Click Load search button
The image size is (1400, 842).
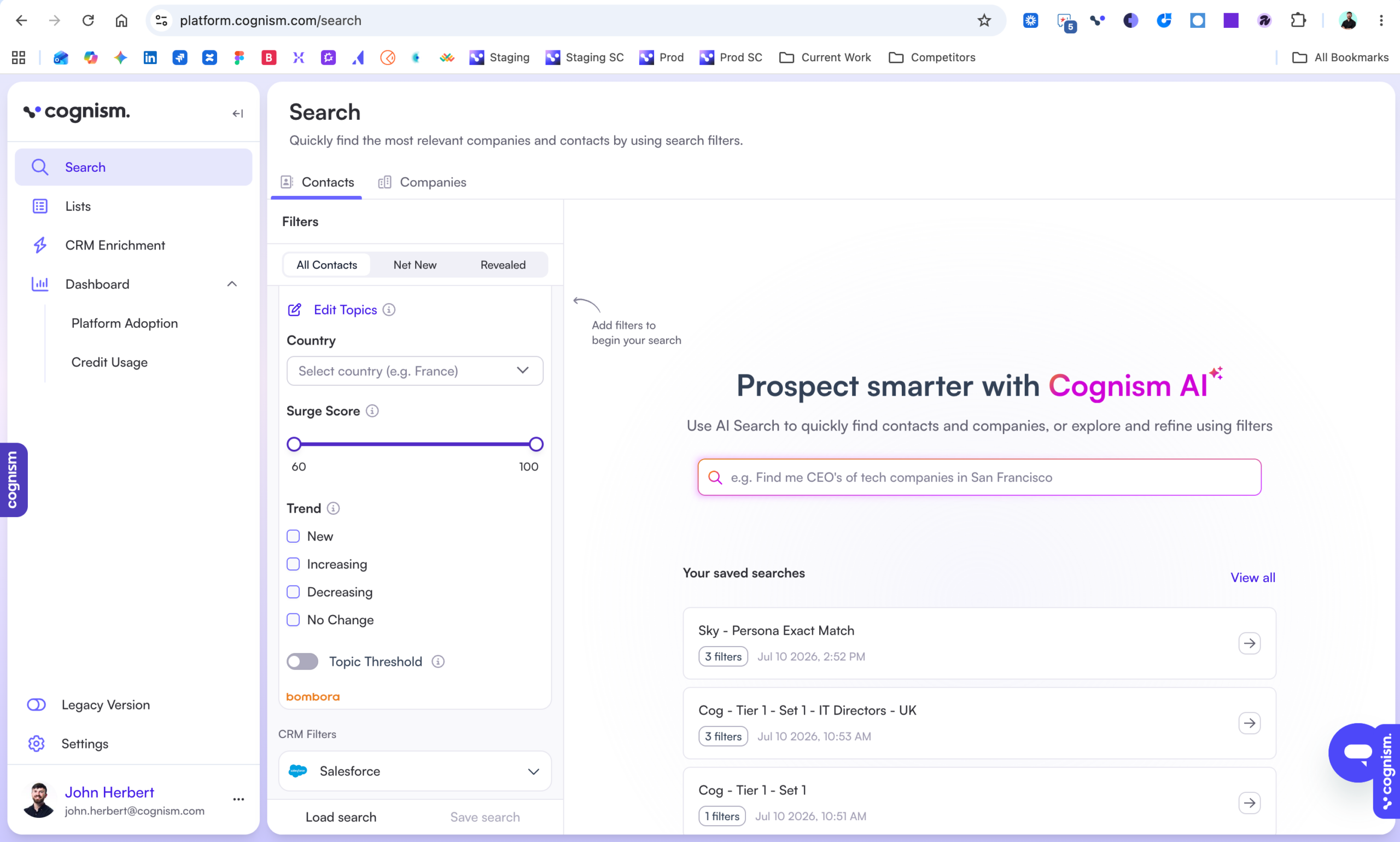(341, 817)
